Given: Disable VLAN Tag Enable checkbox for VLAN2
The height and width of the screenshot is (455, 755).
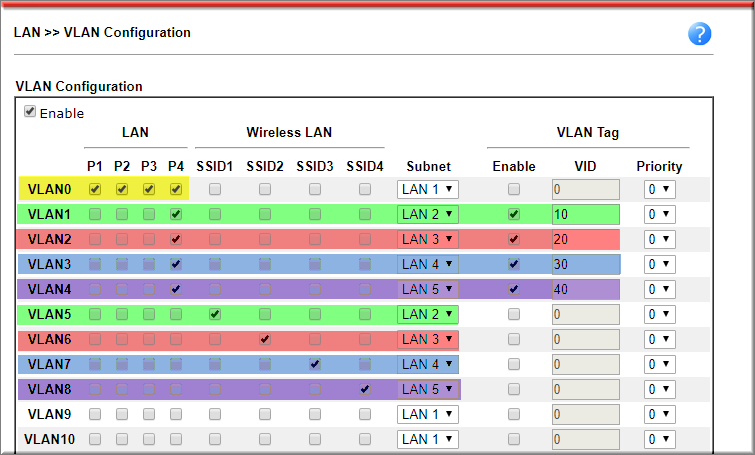Looking at the screenshot, I should pos(514,239).
